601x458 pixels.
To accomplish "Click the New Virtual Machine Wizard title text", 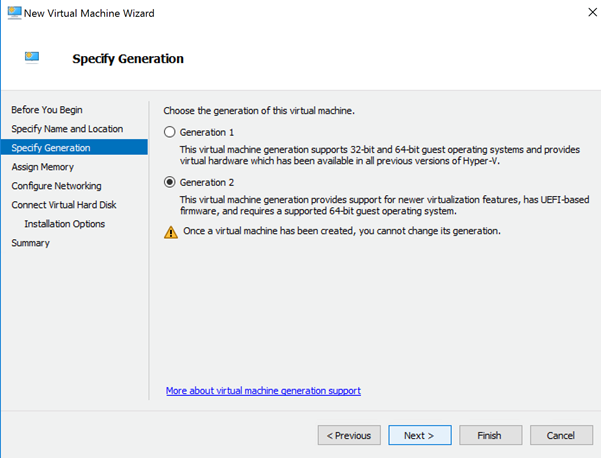I will (x=89, y=13).
